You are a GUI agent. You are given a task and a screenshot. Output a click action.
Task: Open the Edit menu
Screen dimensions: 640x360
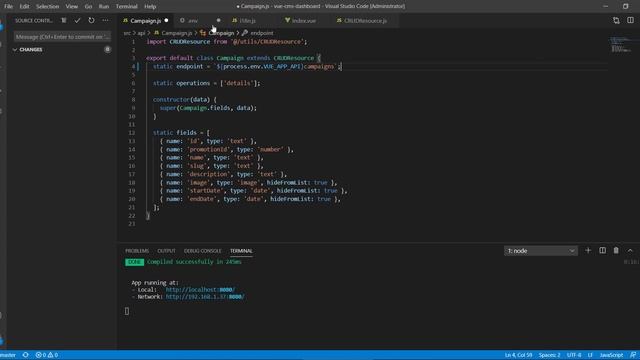coord(24,7)
